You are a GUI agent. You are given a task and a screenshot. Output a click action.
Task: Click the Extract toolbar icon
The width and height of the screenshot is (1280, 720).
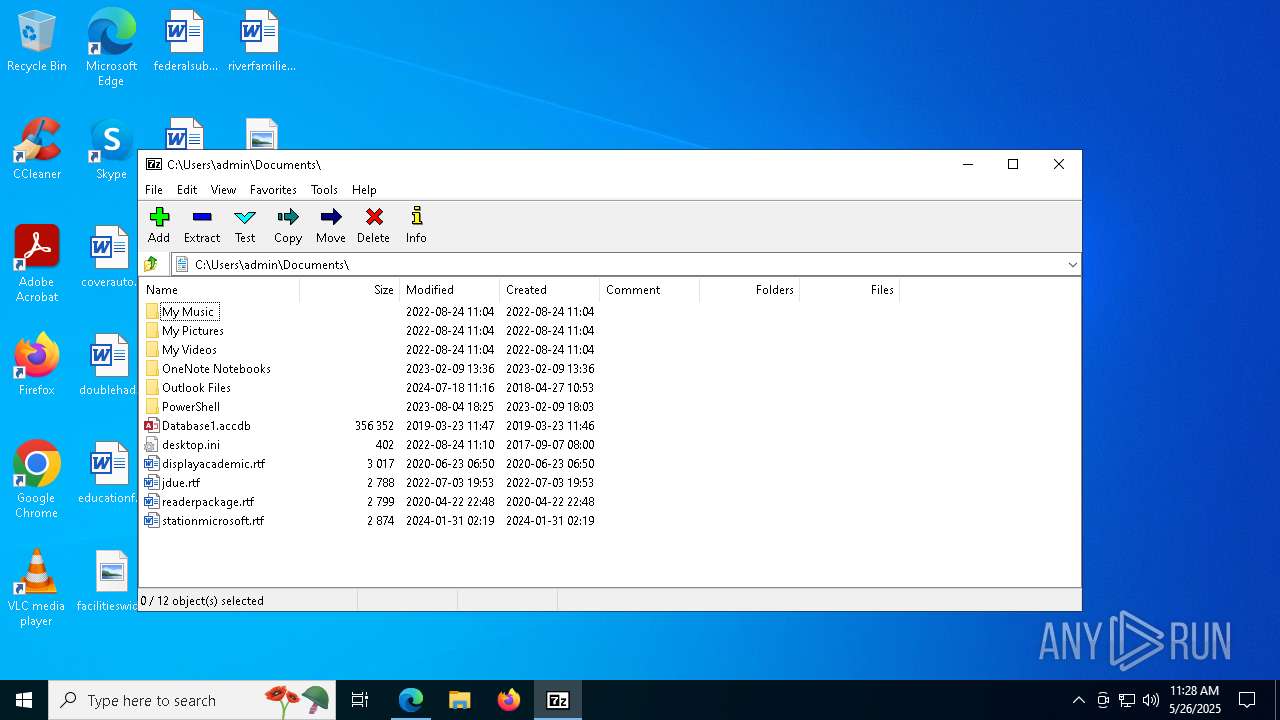[202, 217]
